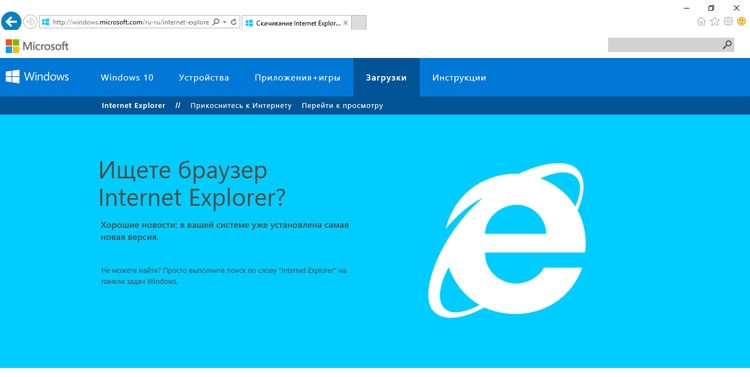Screen dimensions: 750x377
Task: Click the large Internet Explorer logo
Action: 507,240
